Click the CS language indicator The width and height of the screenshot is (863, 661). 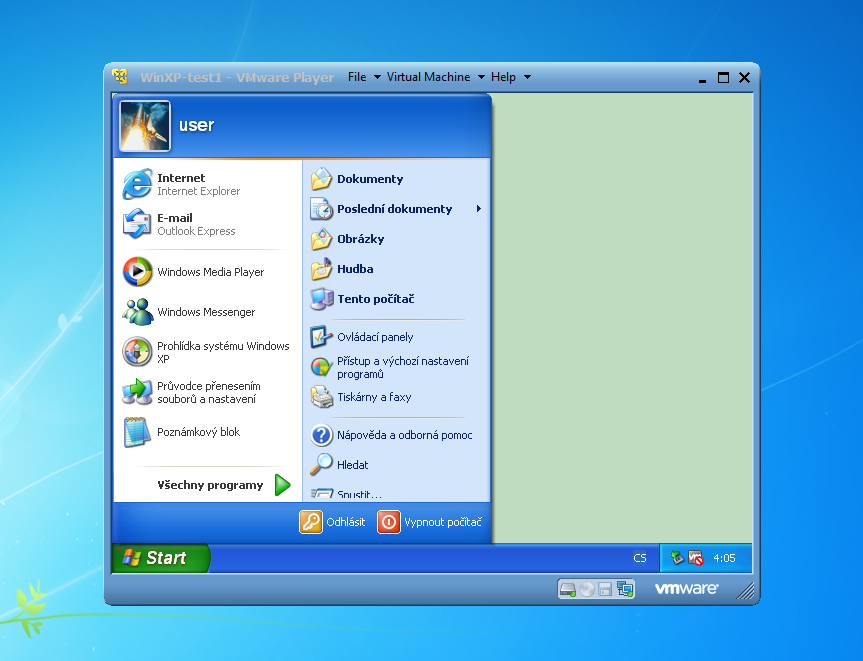(640, 558)
